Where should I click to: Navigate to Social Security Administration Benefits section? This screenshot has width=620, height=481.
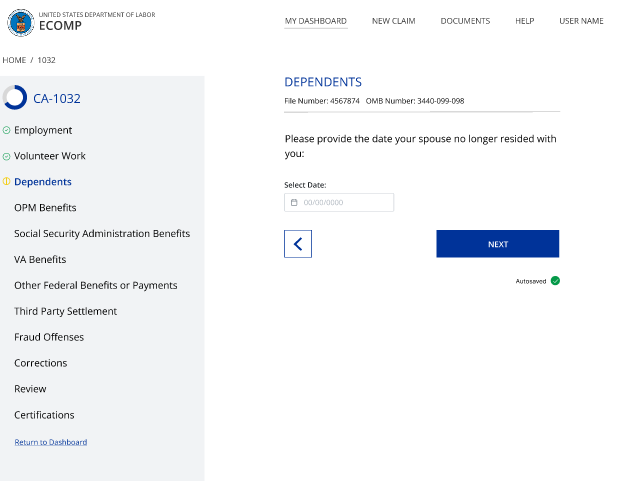[102, 234]
